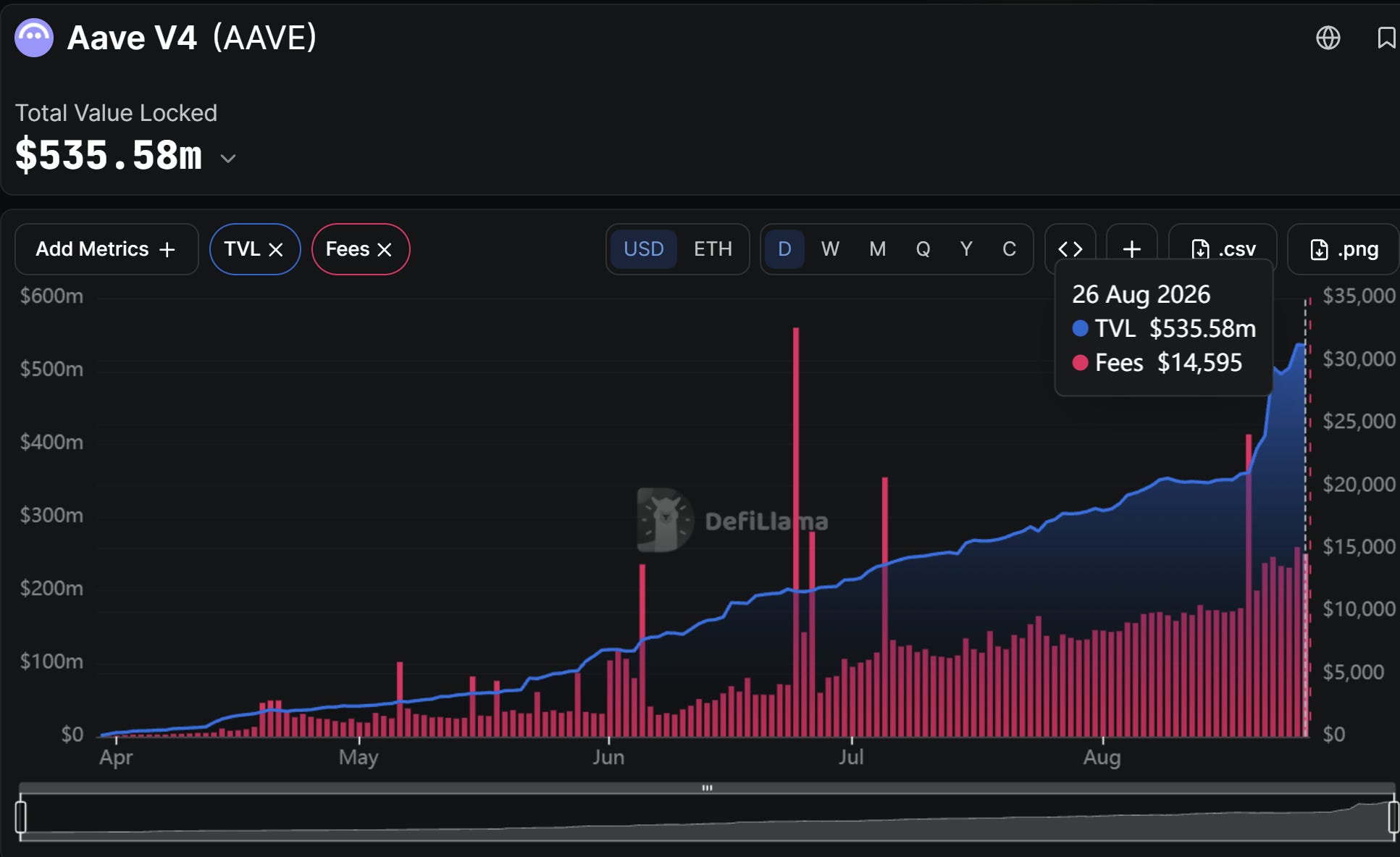
Task: Click the $600m left axis label
Action: [51, 296]
